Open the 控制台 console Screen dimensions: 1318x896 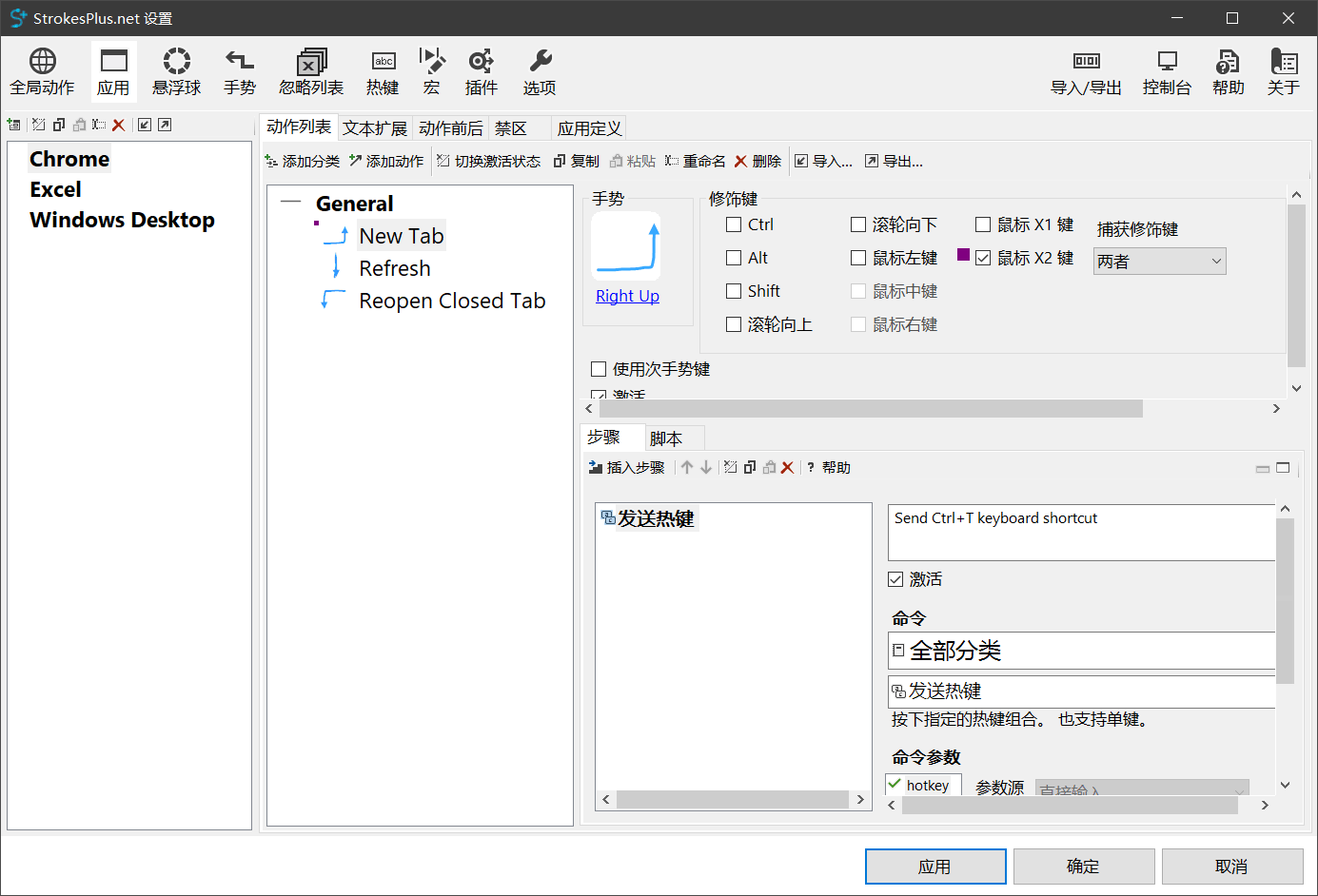pyautogui.click(x=1167, y=72)
